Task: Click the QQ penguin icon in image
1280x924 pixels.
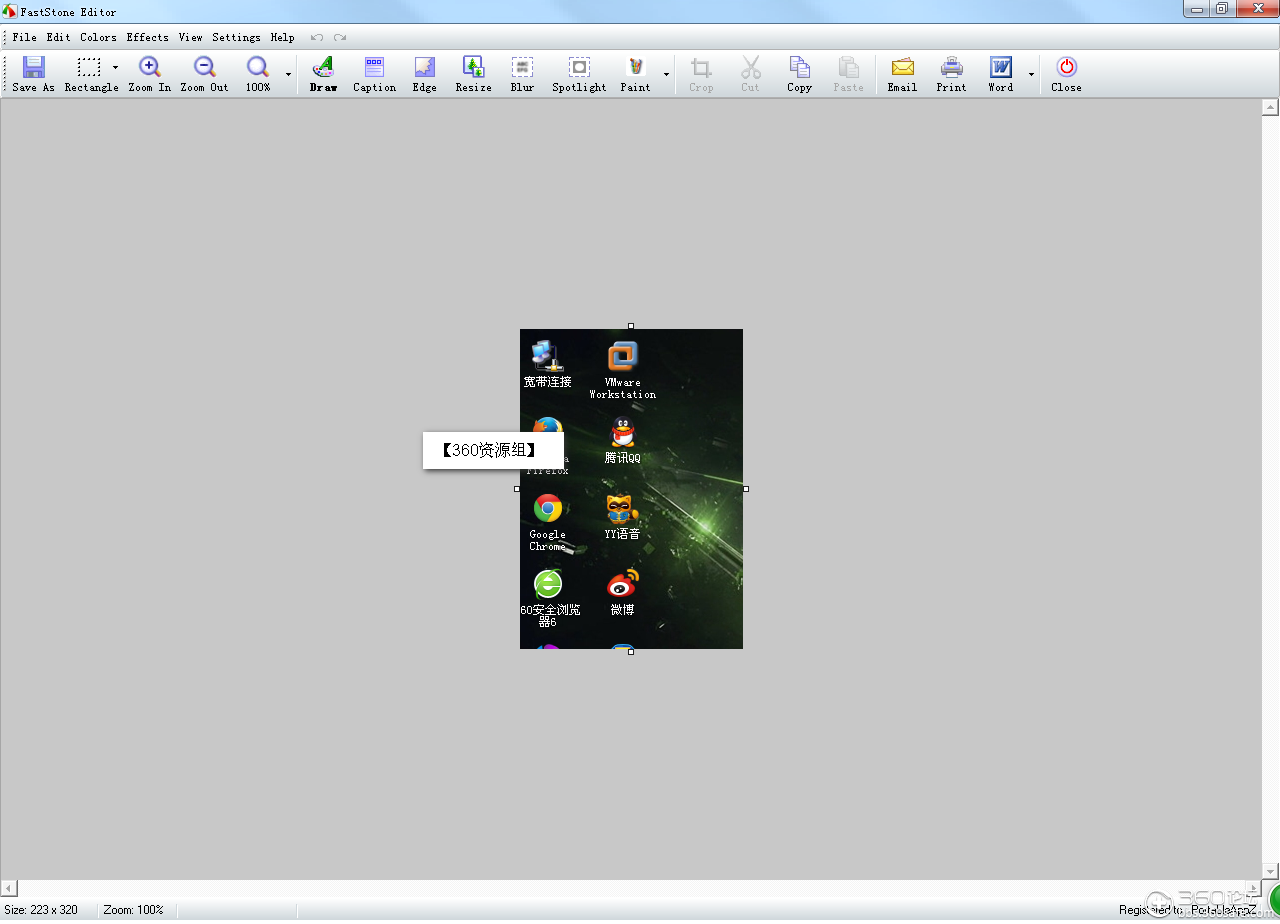Action: click(622, 432)
